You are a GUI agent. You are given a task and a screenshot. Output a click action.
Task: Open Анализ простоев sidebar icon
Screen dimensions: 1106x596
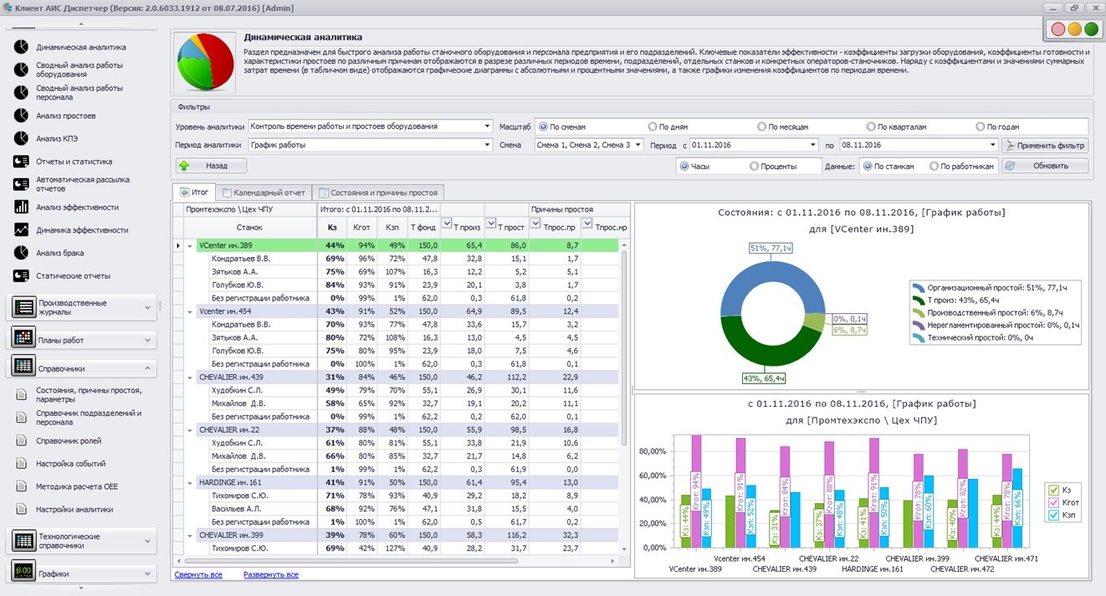[x=21, y=116]
